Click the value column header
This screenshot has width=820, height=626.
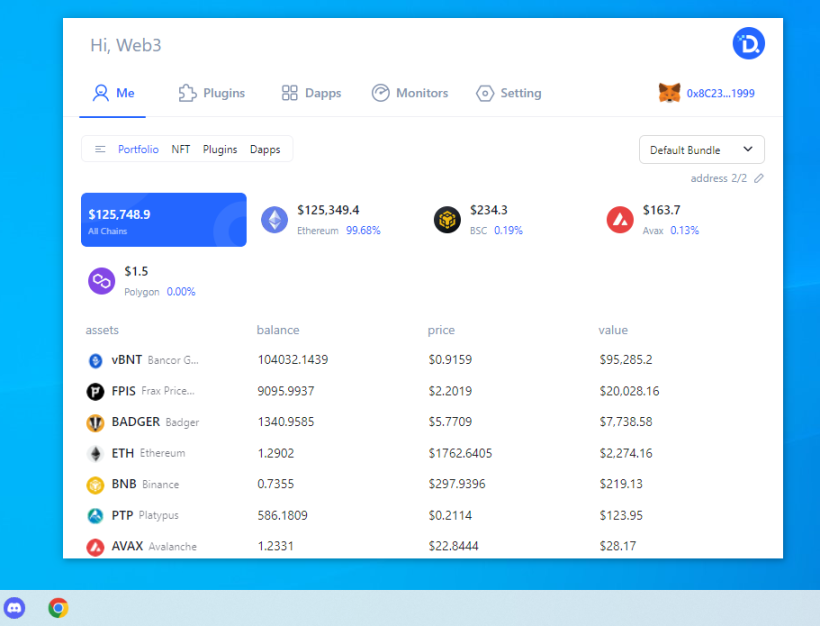613,330
